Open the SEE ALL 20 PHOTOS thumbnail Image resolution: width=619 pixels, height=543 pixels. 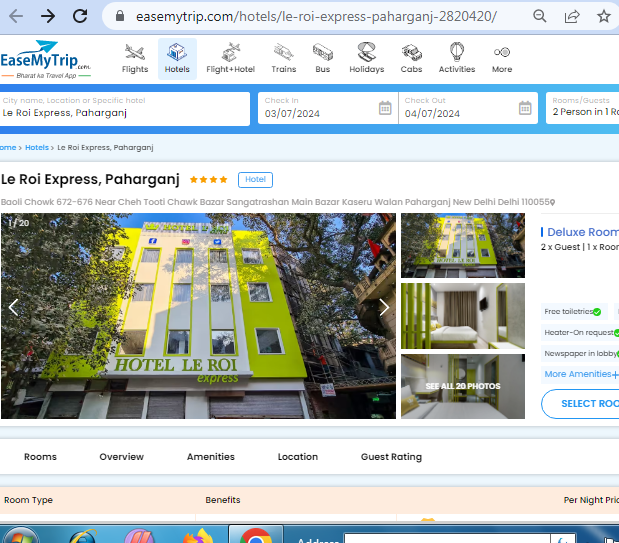pos(462,386)
